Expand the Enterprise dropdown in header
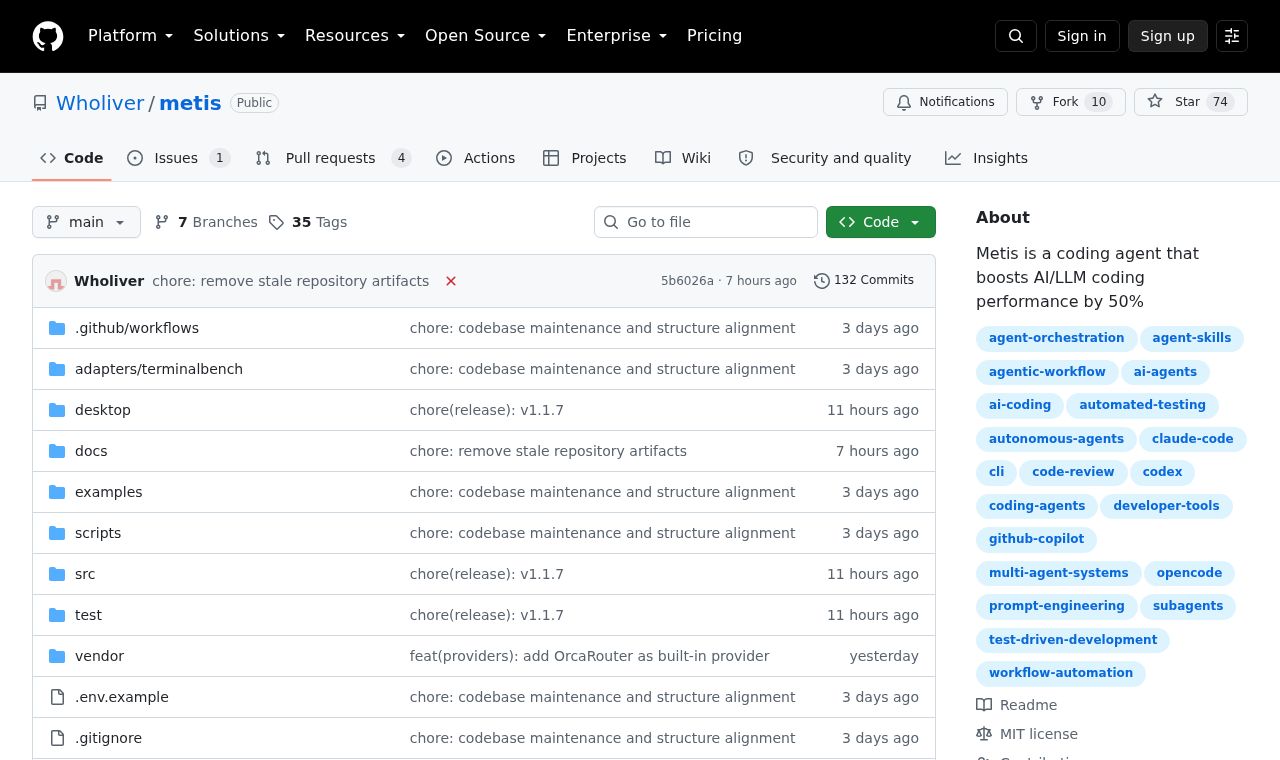The image size is (1280, 760). coord(617,36)
